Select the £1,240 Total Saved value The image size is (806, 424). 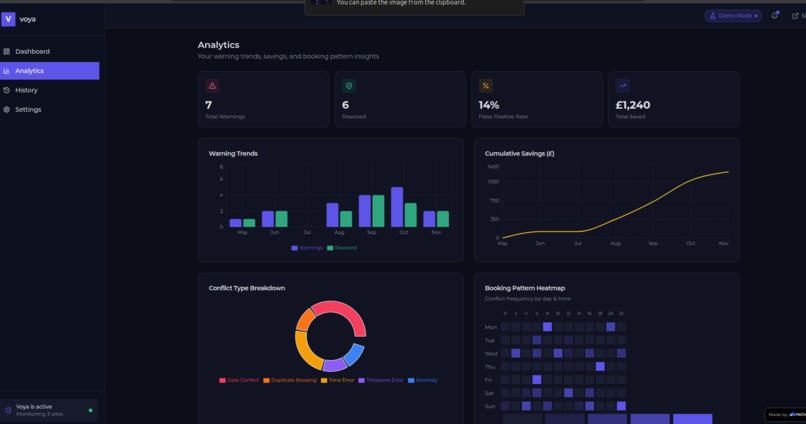(633, 105)
